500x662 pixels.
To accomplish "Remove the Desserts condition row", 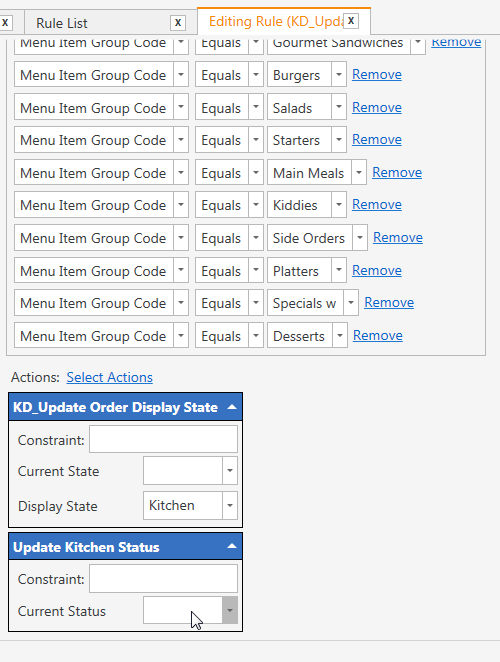I will (x=378, y=335).
